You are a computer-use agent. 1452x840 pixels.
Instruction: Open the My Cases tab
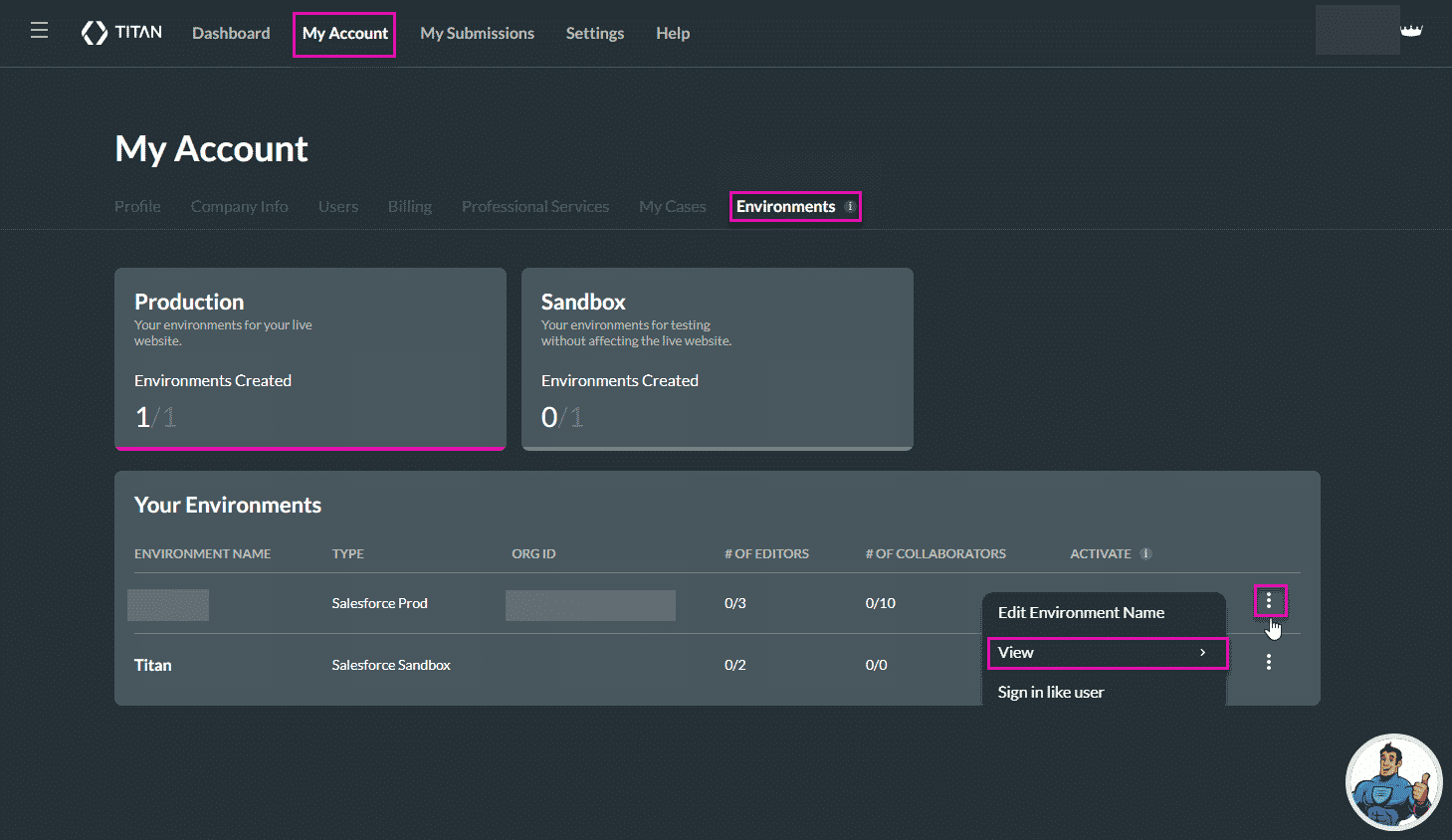coord(673,207)
